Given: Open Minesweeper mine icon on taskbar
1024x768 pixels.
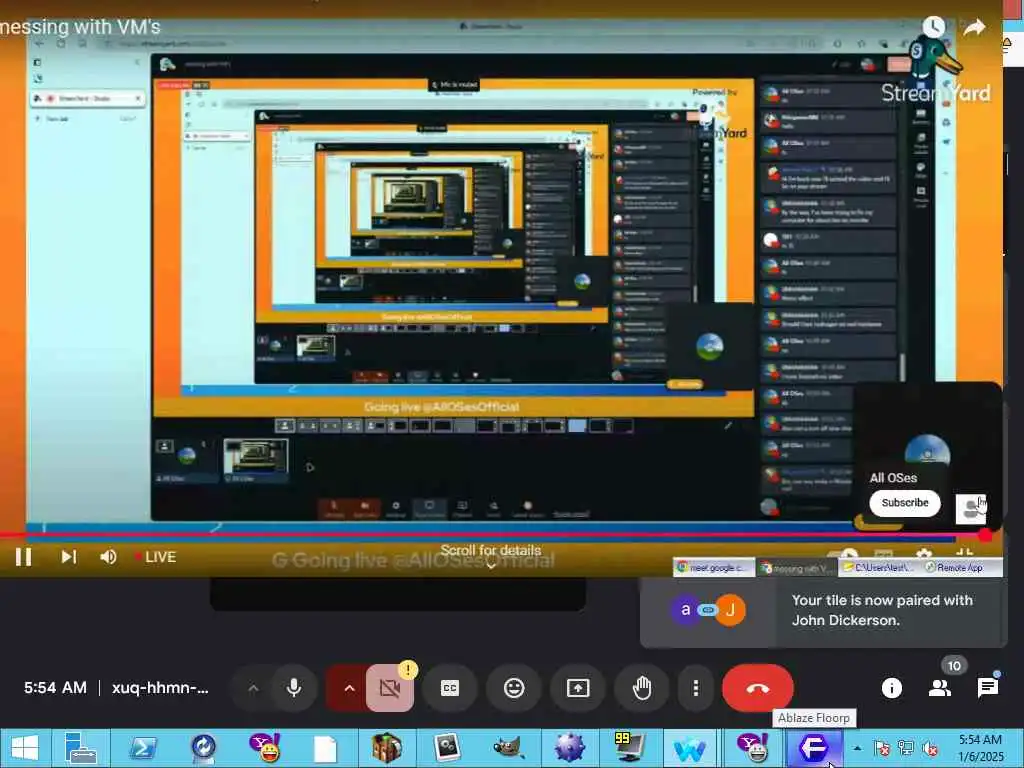Looking at the screenshot, I should pos(569,748).
